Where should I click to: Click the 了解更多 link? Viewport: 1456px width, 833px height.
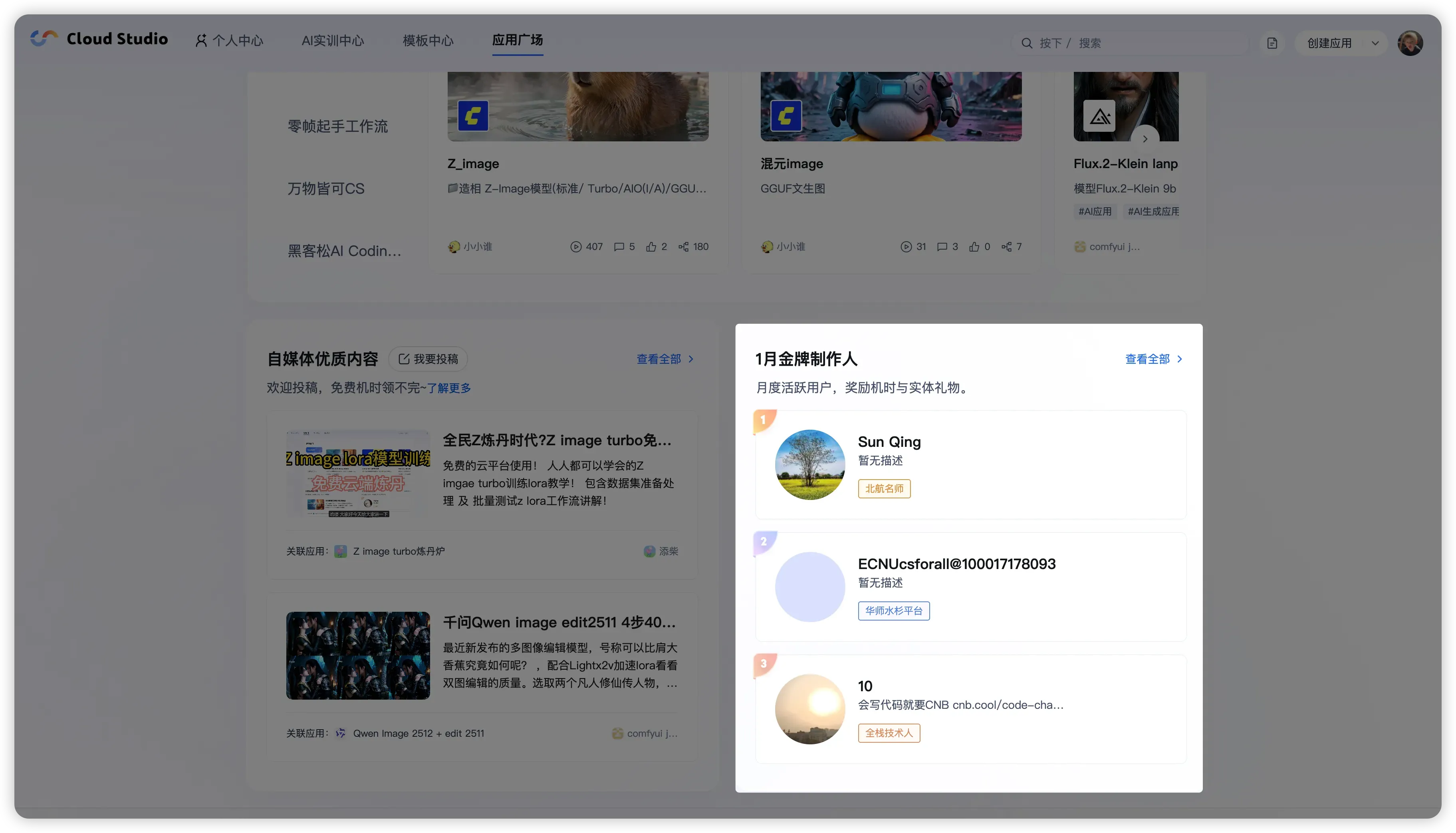point(448,389)
